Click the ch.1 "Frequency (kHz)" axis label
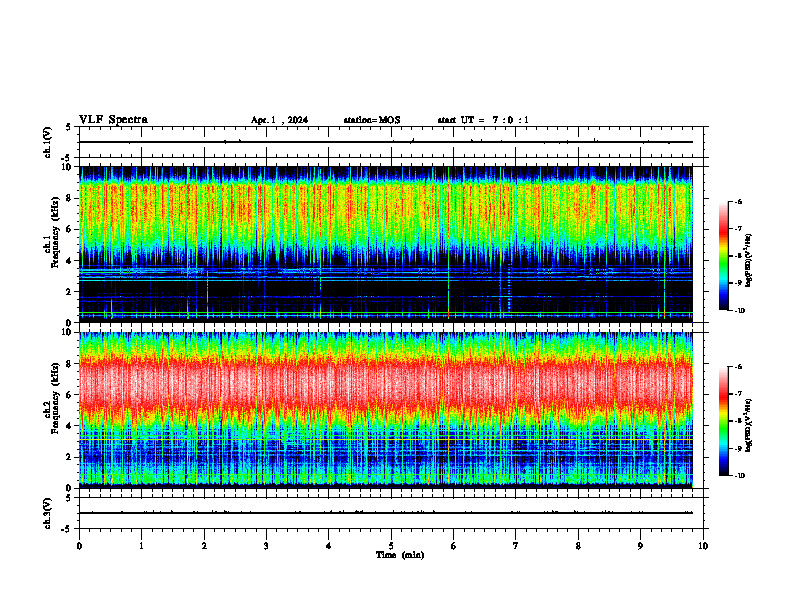792x612 pixels. [55, 232]
